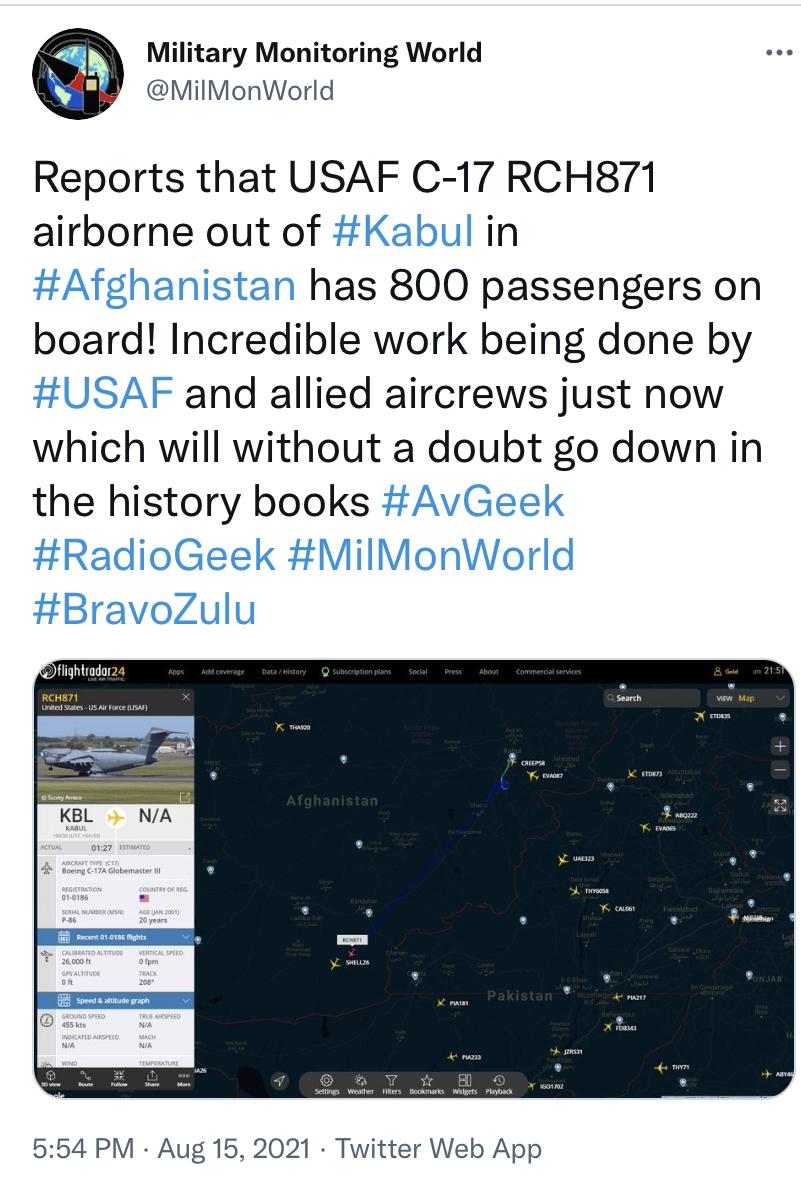Open the Filters funnel icon

click(391, 1084)
